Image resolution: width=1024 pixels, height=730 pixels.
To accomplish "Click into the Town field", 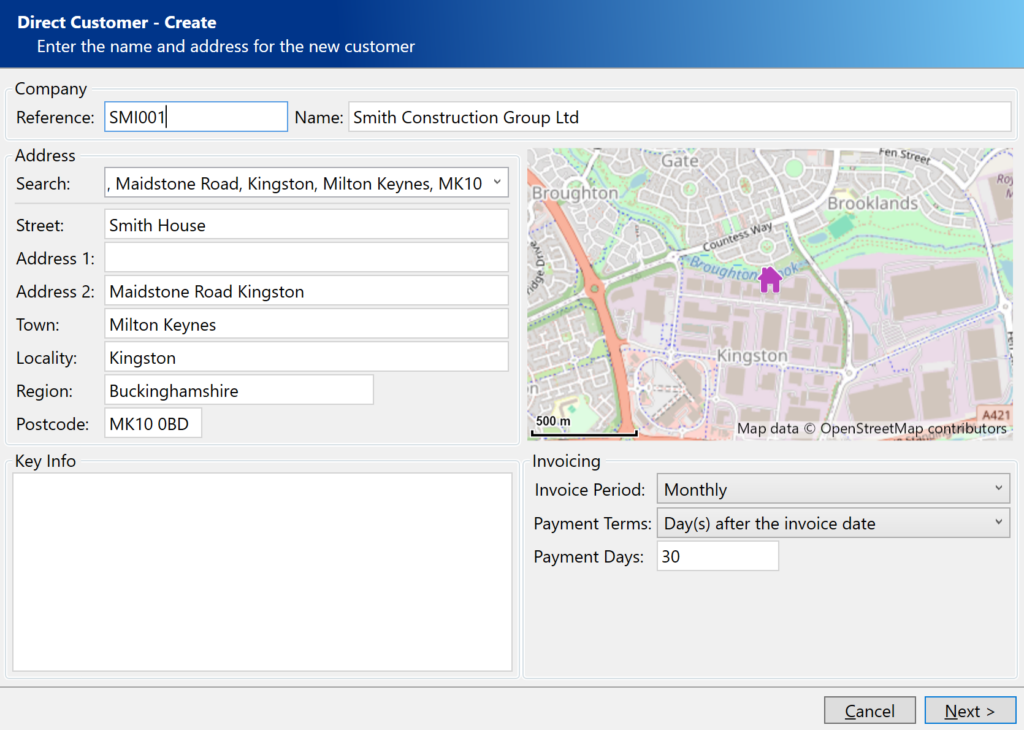I will coord(306,325).
